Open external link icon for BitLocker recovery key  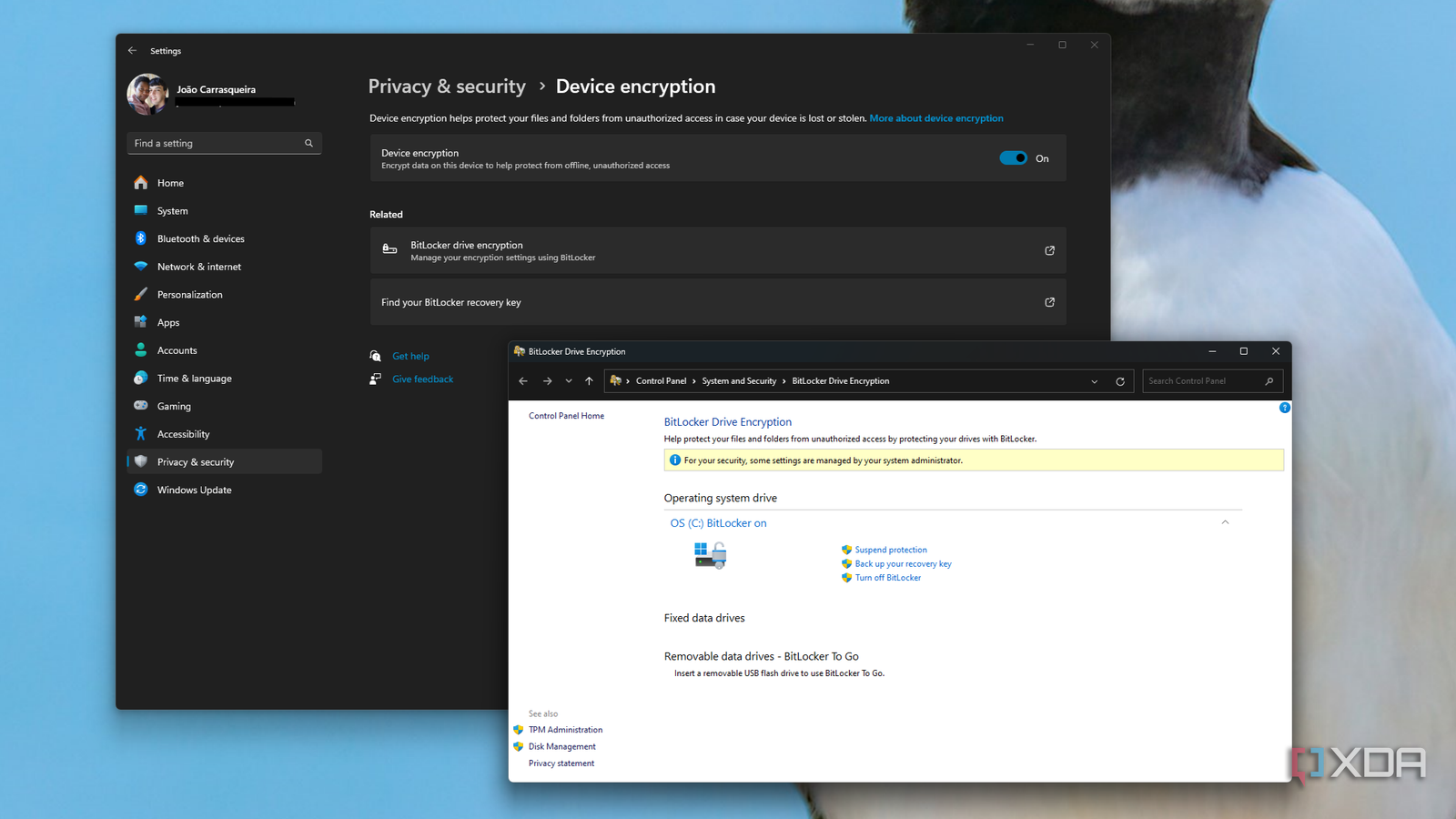pos(1049,302)
